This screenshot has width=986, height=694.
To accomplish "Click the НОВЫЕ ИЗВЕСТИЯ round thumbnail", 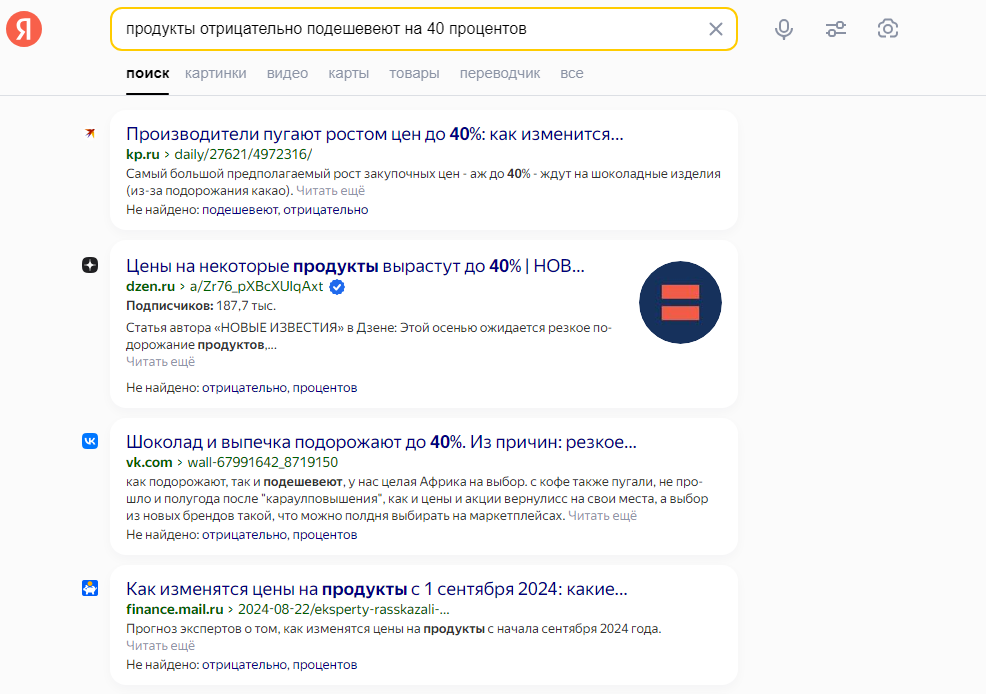I will (x=680, y=302).
